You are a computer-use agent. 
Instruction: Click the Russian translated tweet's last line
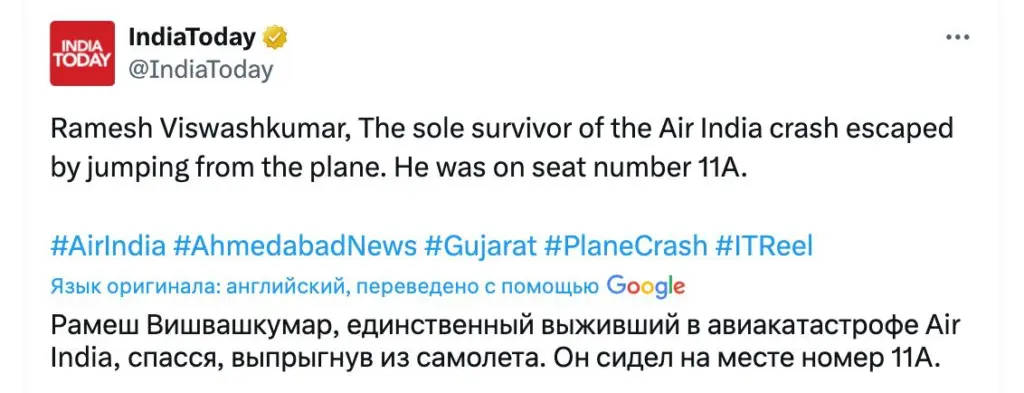click(495, 358)
